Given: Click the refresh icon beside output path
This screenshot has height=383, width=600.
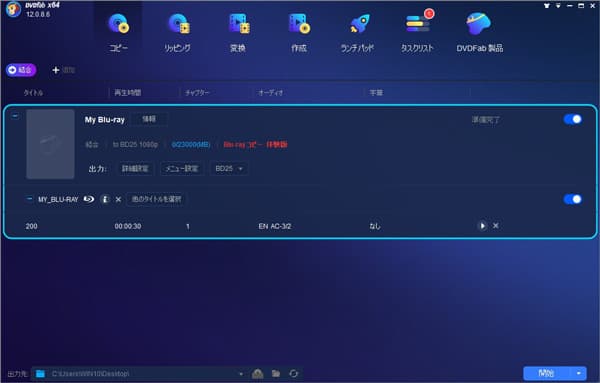Looking at the screenshot, I should point(293,373).
